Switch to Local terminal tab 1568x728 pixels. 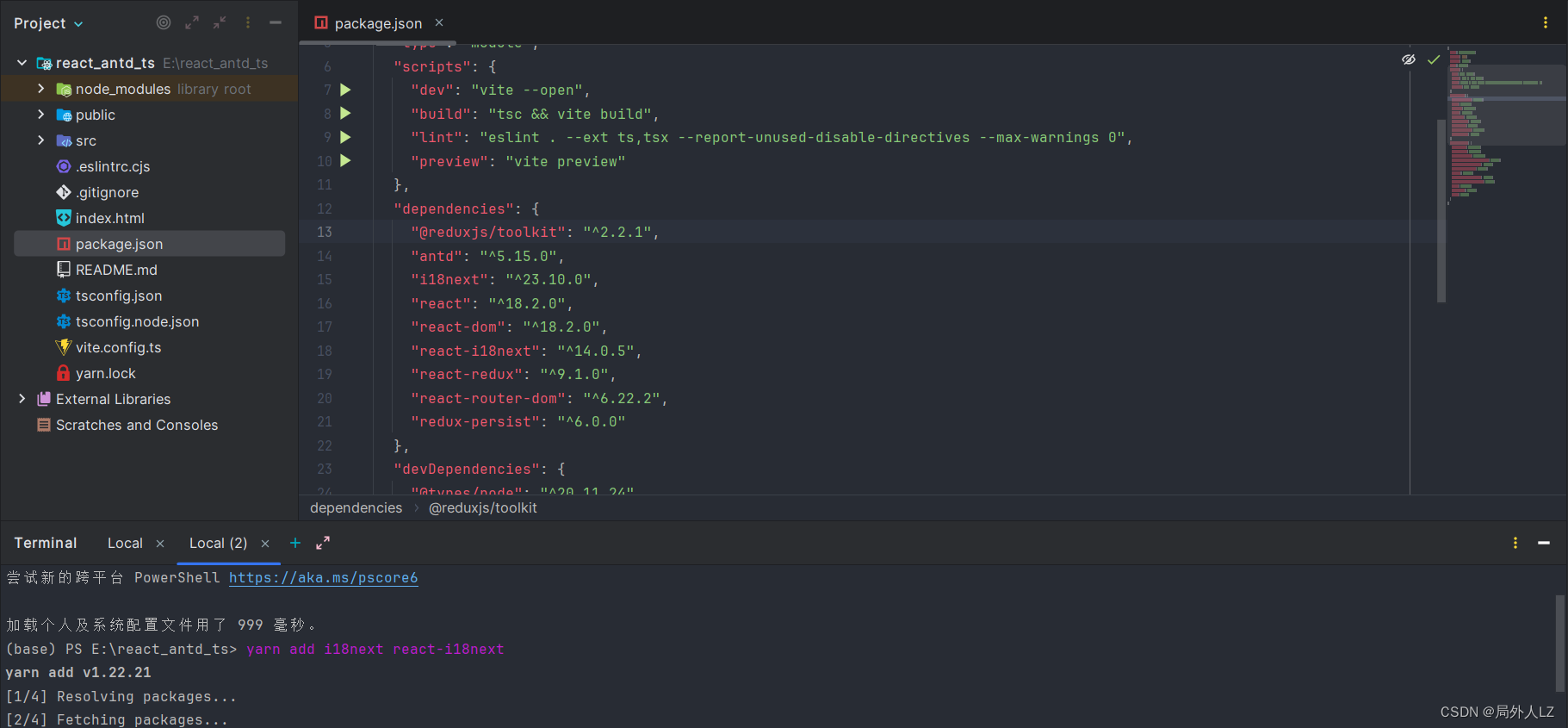tap(125, 543)
